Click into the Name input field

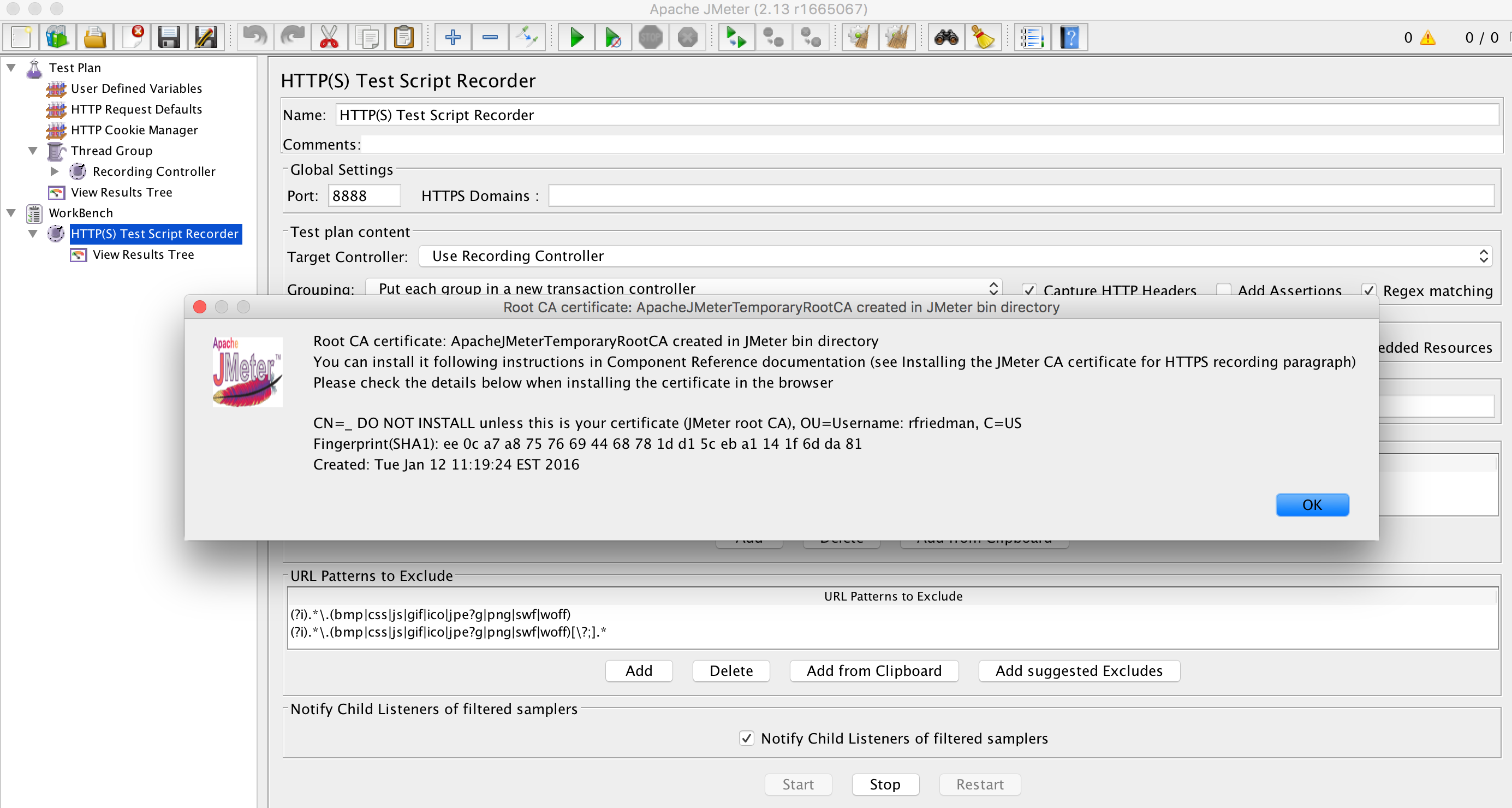click(918, 115)
